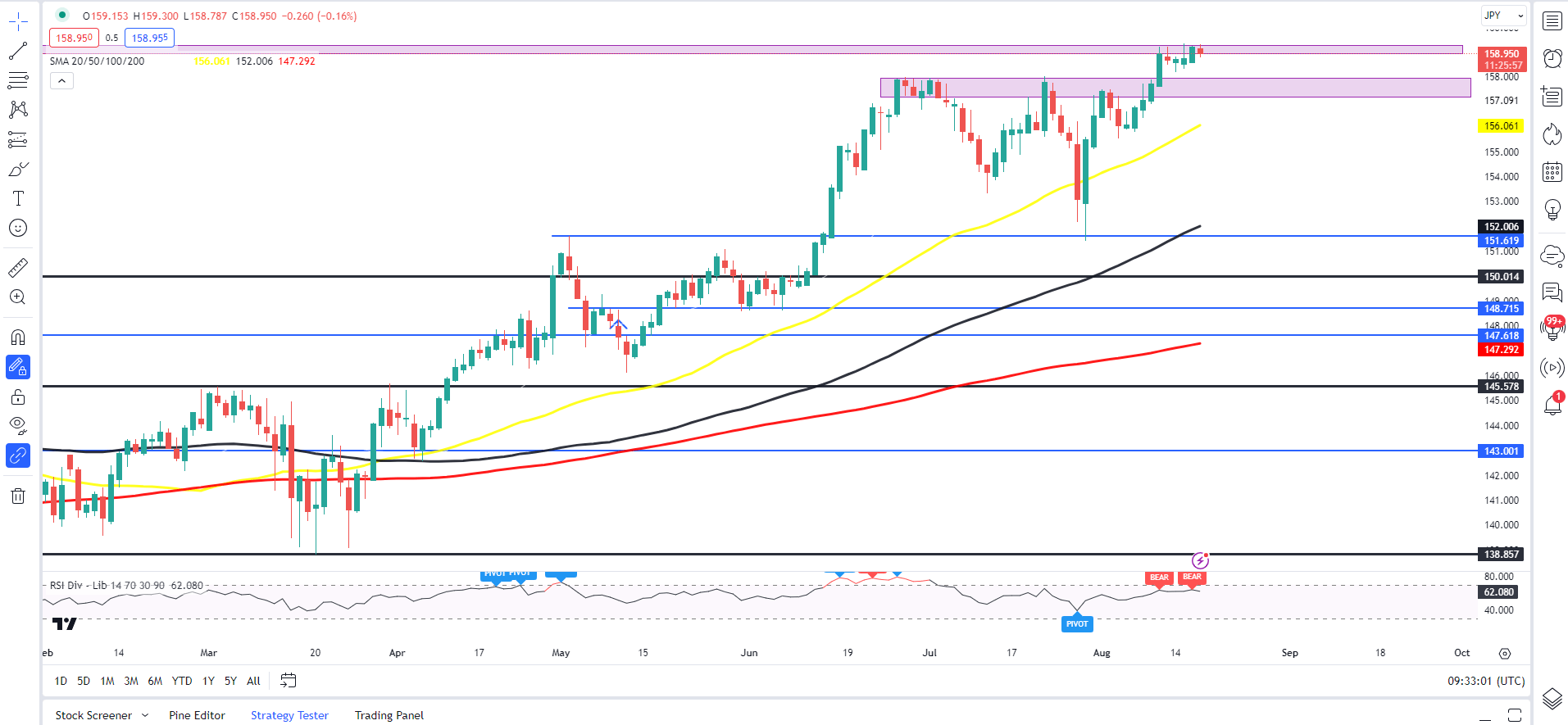Image resolution: width=1568 pixels, height=725 pixels.
Task: Open the public chats cloud icon
Action: pos(1552,255)
